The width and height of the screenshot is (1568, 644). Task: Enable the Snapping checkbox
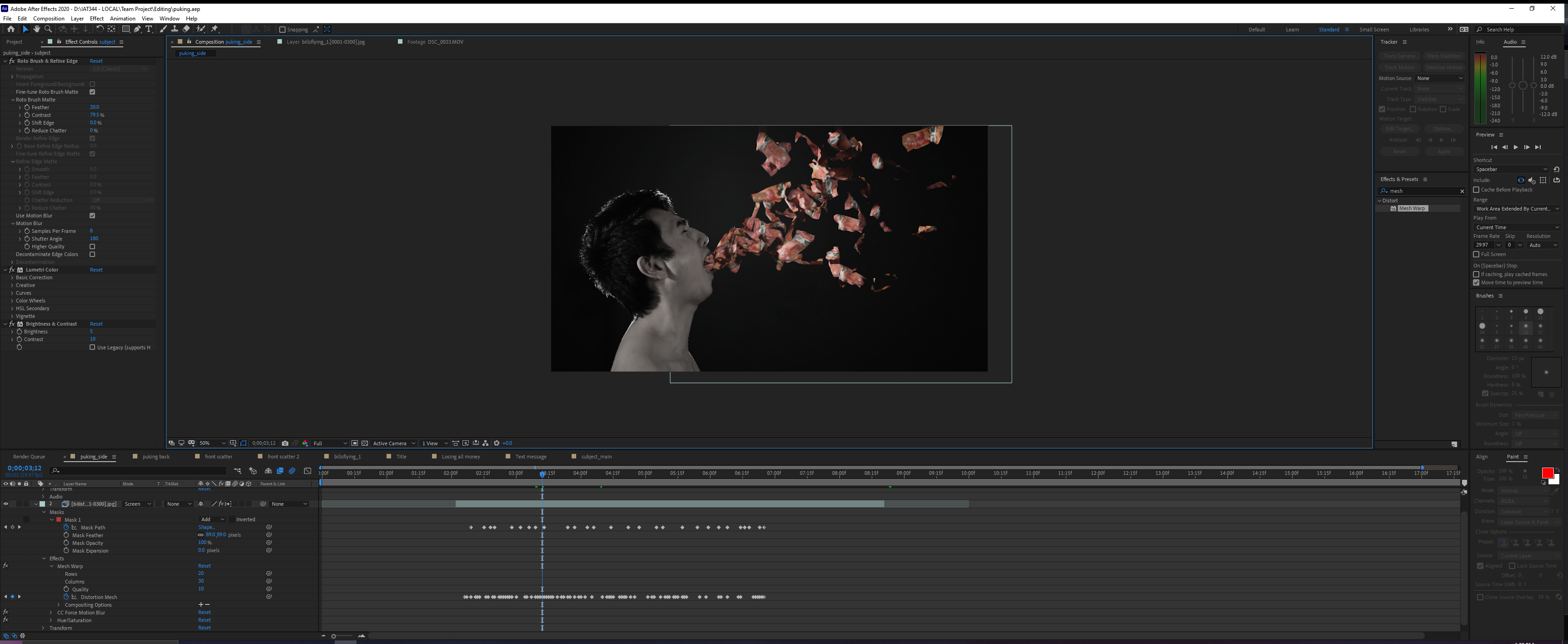click(282, 29)
